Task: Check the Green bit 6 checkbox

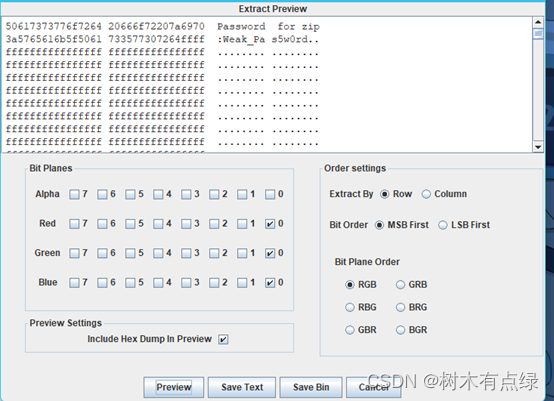Action: tap(102, 253)
